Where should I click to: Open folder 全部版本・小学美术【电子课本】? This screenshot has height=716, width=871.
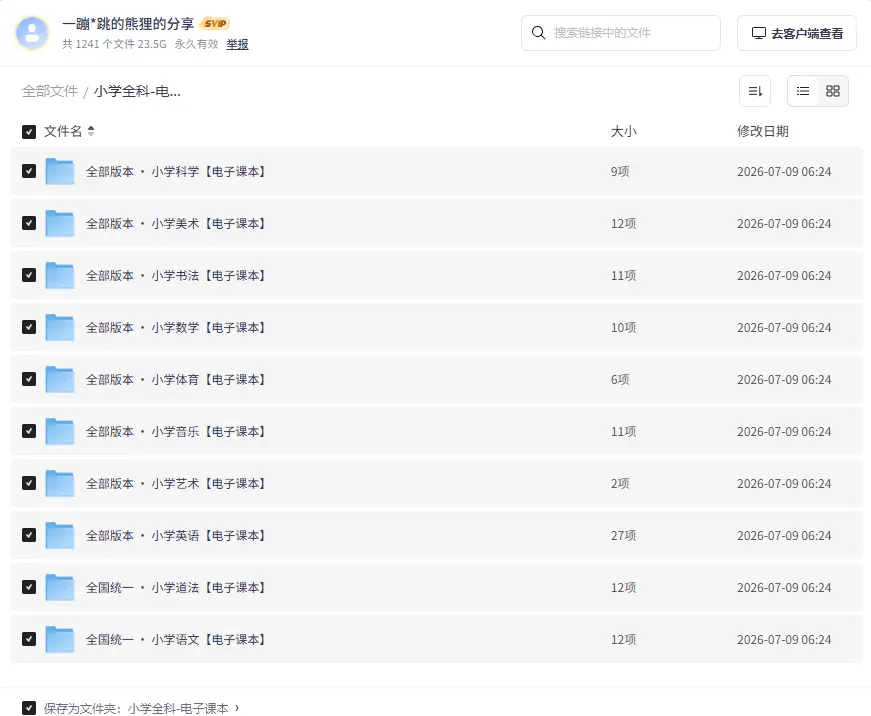click(x=176, y=223)
